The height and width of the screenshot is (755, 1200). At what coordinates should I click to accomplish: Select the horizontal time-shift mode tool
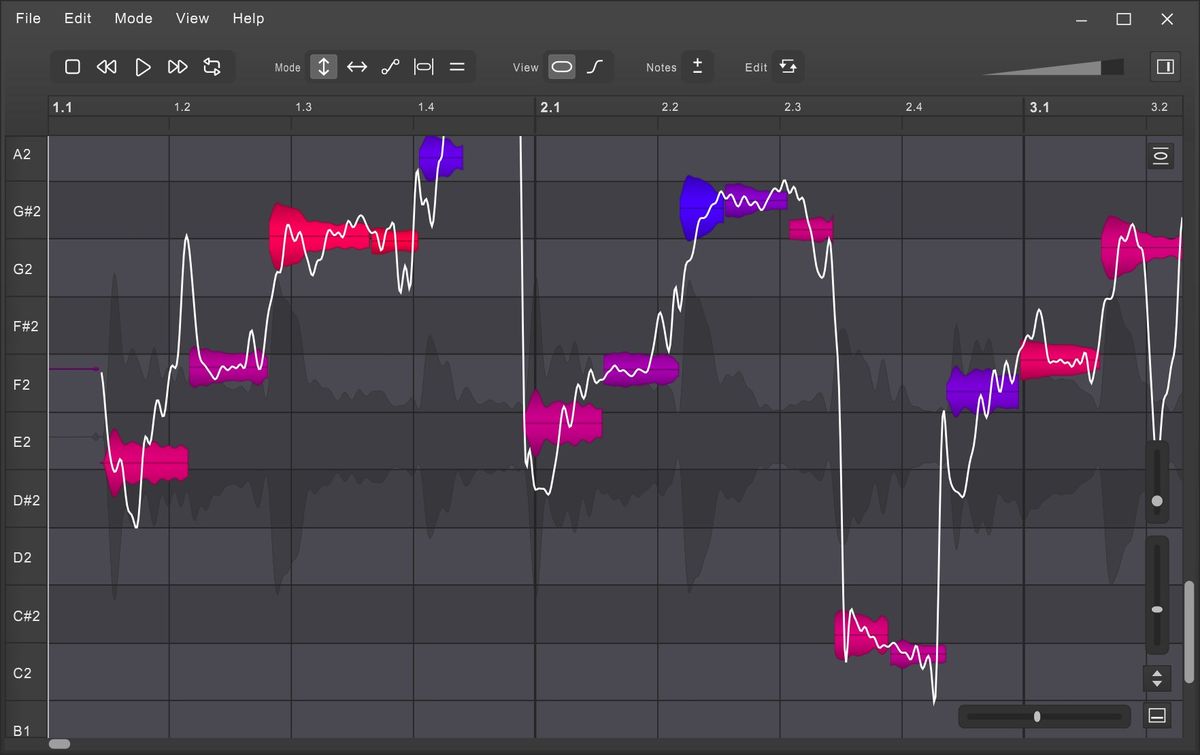pyautogui.click(x=357, y=67)
